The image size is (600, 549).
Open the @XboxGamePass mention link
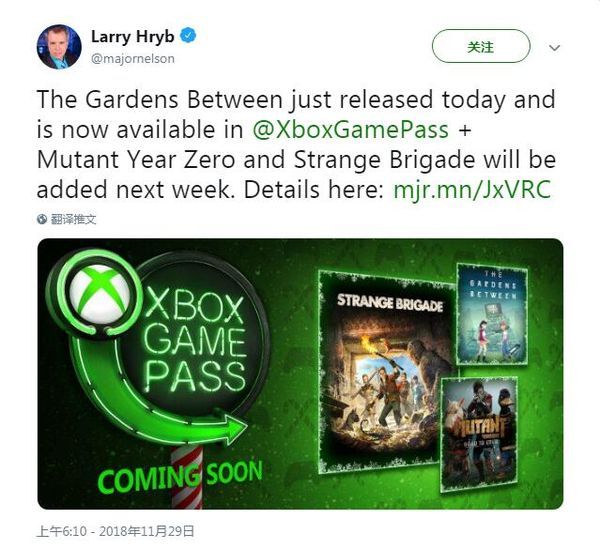coord(351,129)
